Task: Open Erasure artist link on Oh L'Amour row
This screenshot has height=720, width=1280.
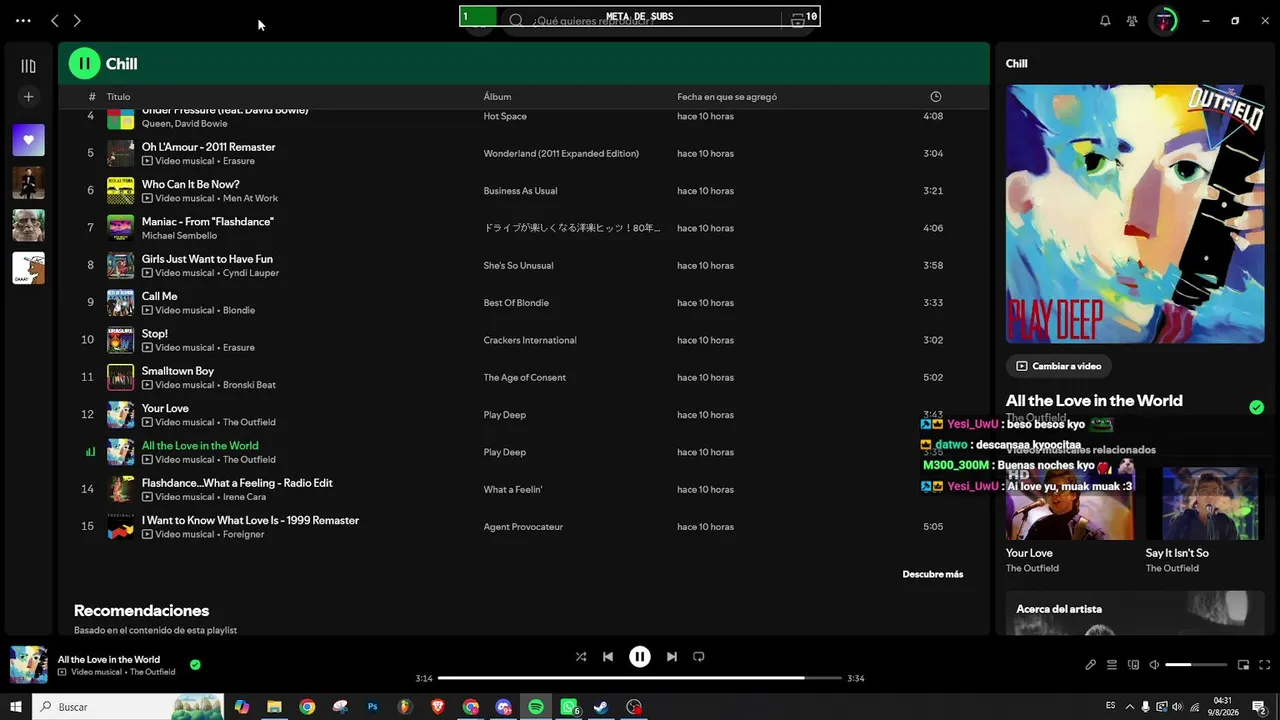Action: click(239, 161)
